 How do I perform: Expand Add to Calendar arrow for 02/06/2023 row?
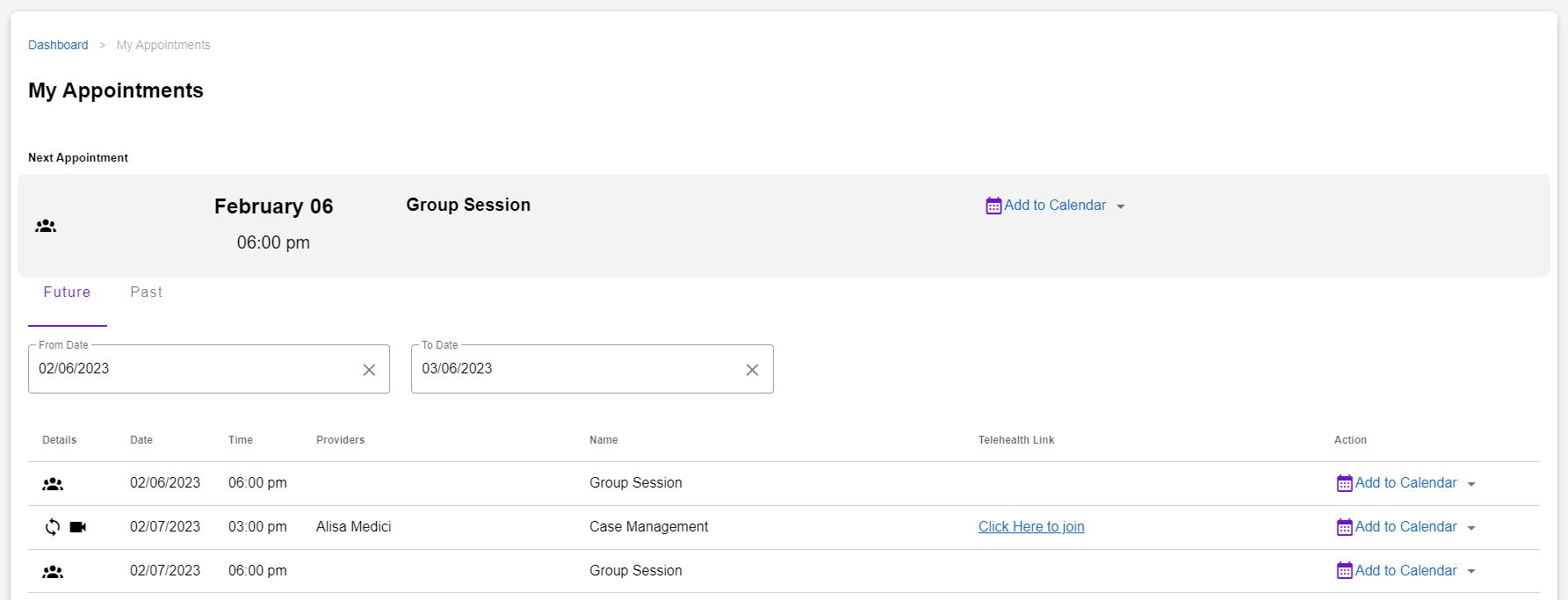coord(1471,484)
